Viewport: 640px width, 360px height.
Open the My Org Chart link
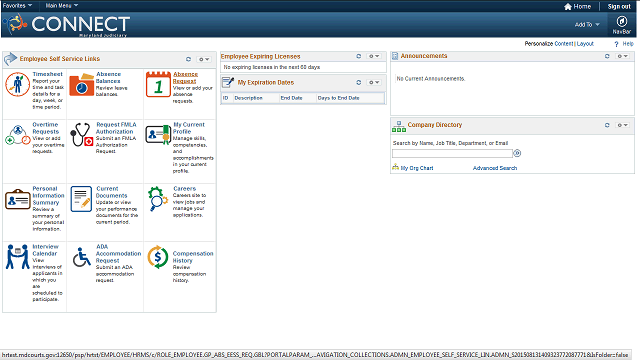point(417,168)
